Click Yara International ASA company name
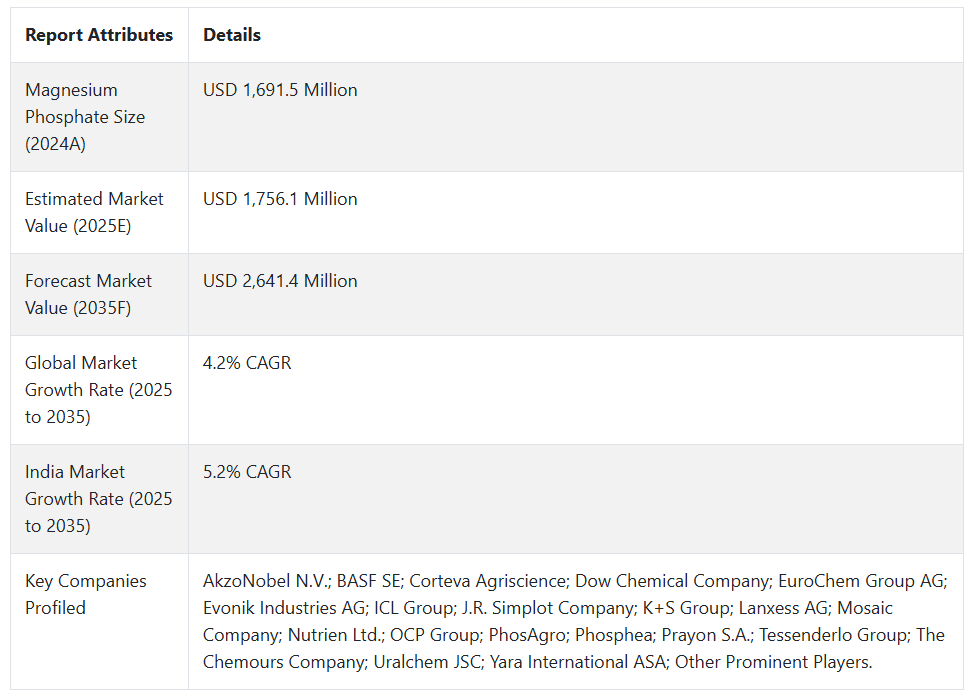Image resolution: width=979 pixels, height=691 pixels. tap(578, 662)
